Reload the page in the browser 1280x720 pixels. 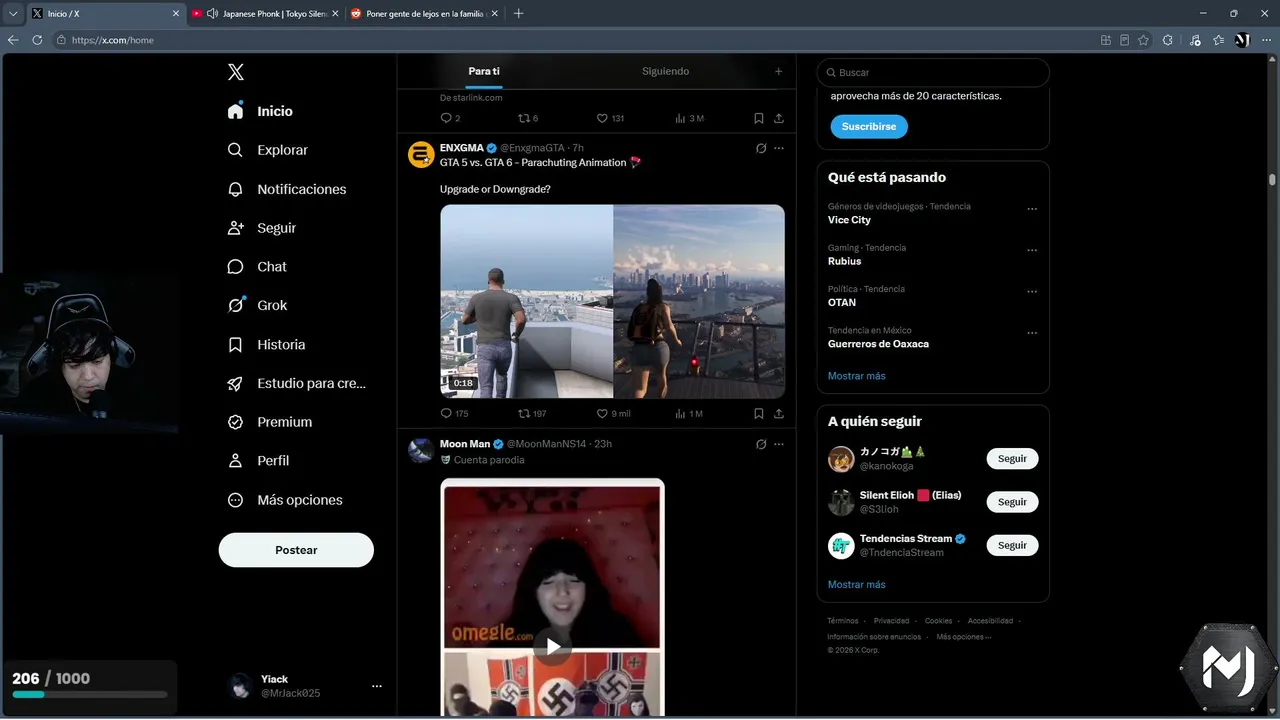[x=37, y=40]
